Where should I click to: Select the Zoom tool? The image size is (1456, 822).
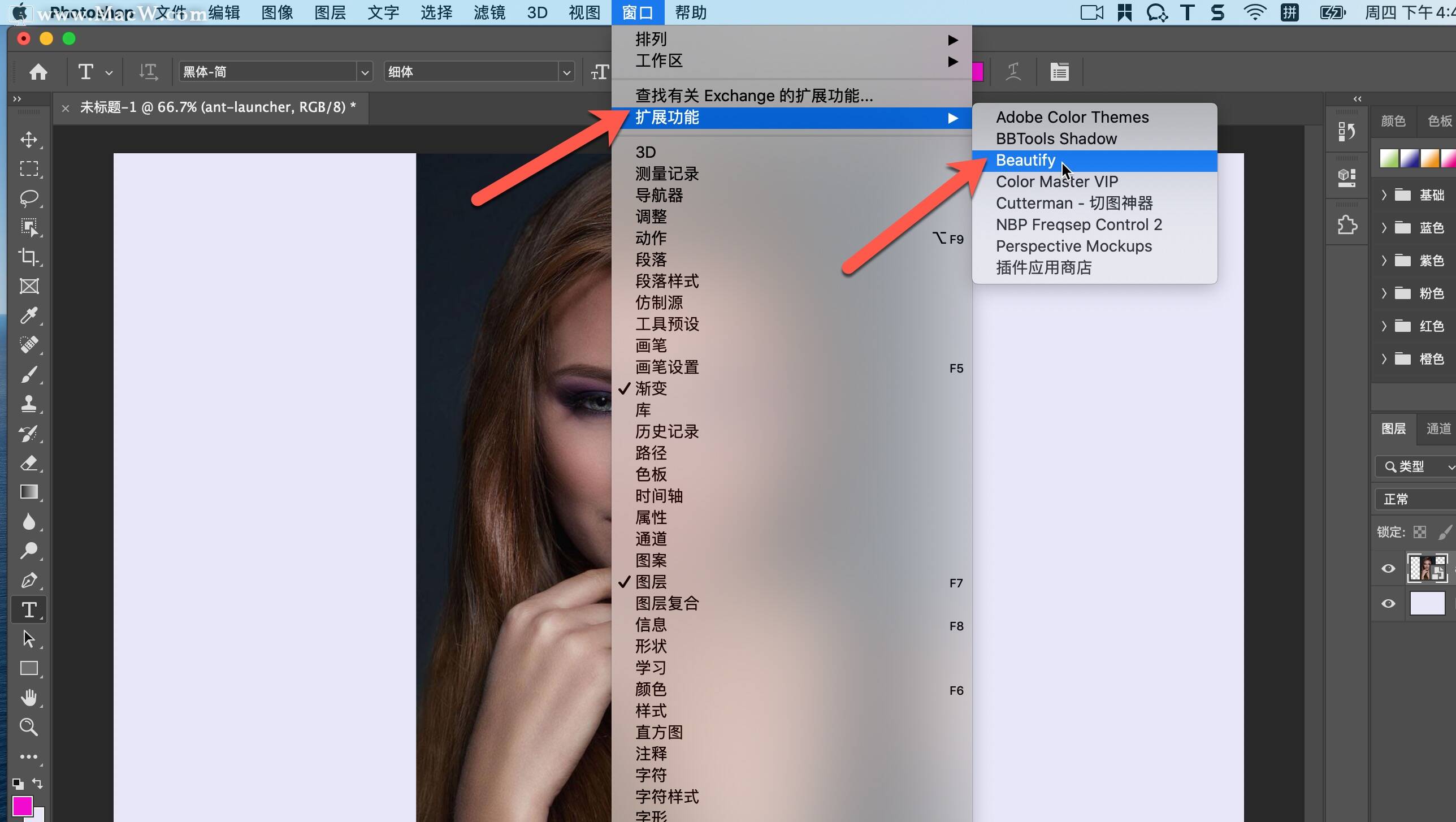28,727
